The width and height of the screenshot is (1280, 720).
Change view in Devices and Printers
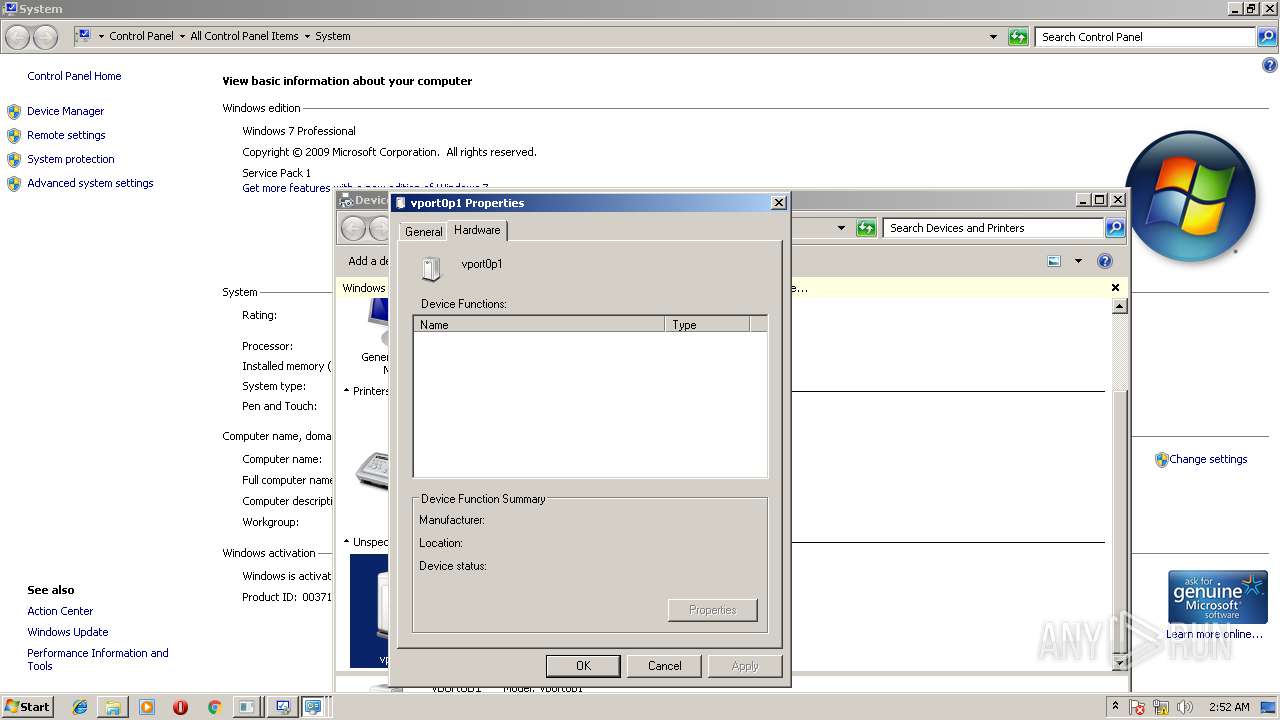point(1054,261)
